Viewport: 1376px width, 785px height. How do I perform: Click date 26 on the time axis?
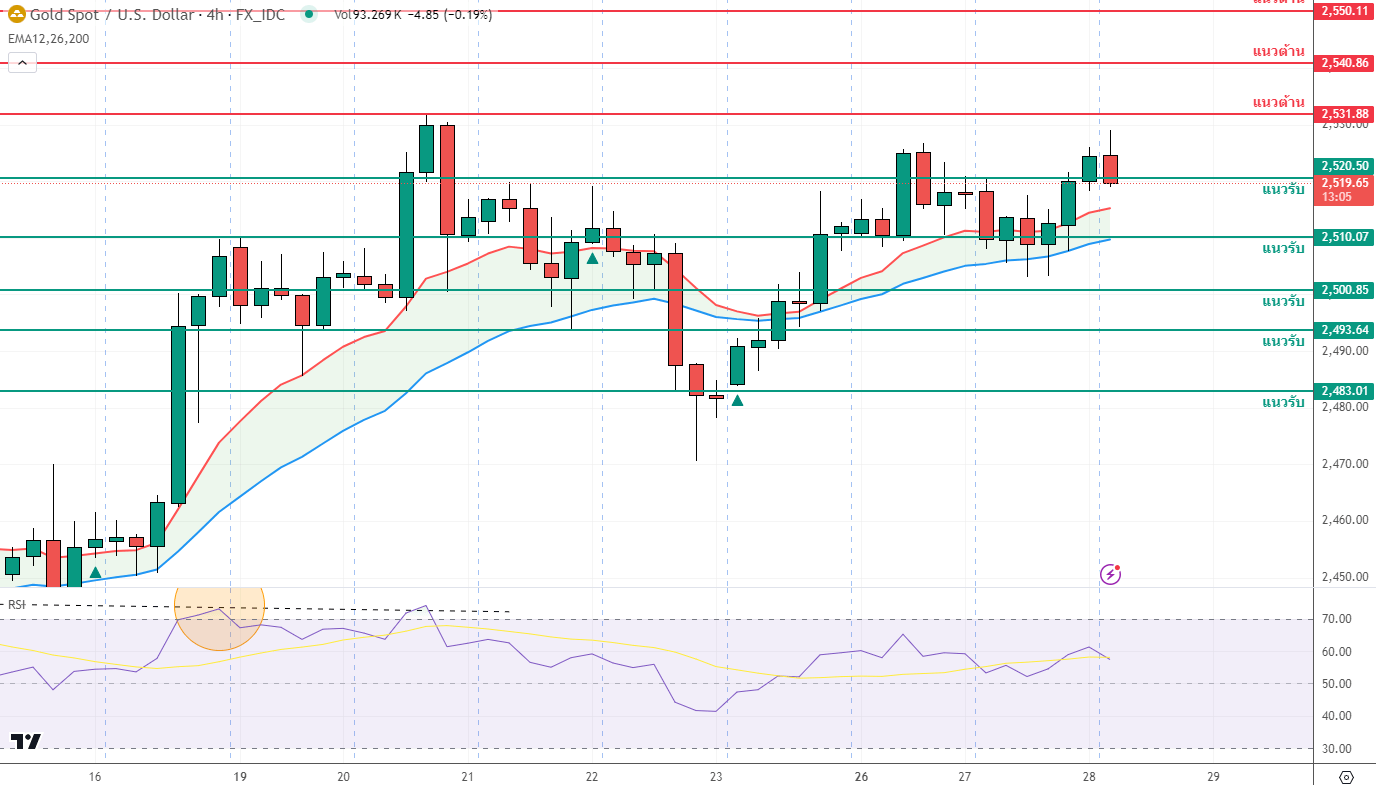(861, 777)
